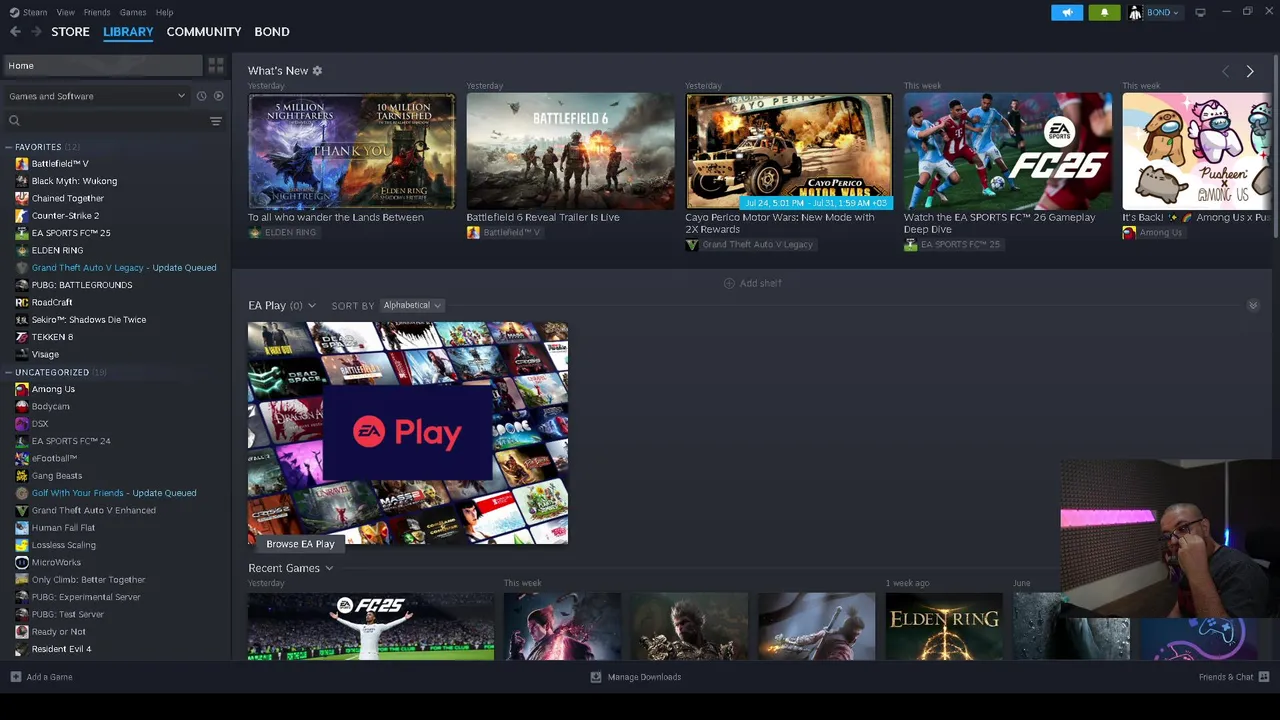Select TEKKEN 8 icon in sidebar
This screenshot has height=720, width=1280.
tap(22, 337)
